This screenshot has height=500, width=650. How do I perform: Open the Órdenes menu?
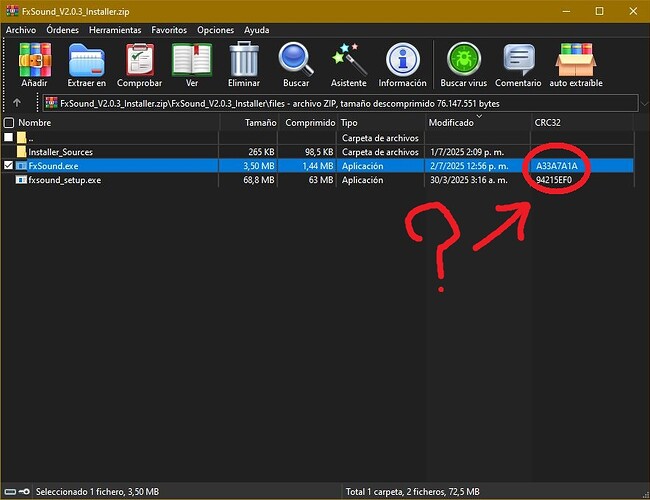[x=63, y=30]
